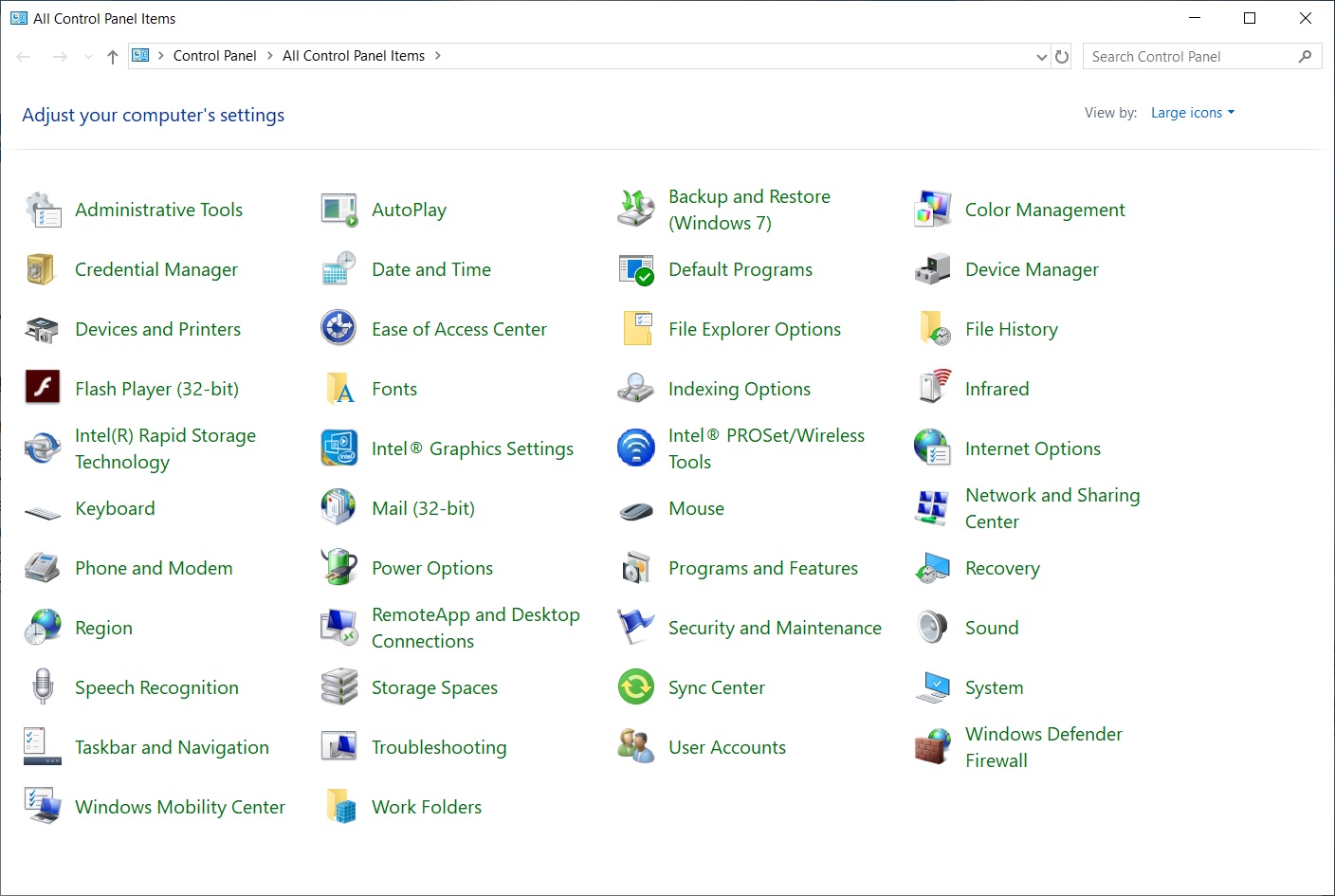Expand chevron before Control Panel breadcrumb
Screen dimensions: 1335x896
[x=161, y=56]
